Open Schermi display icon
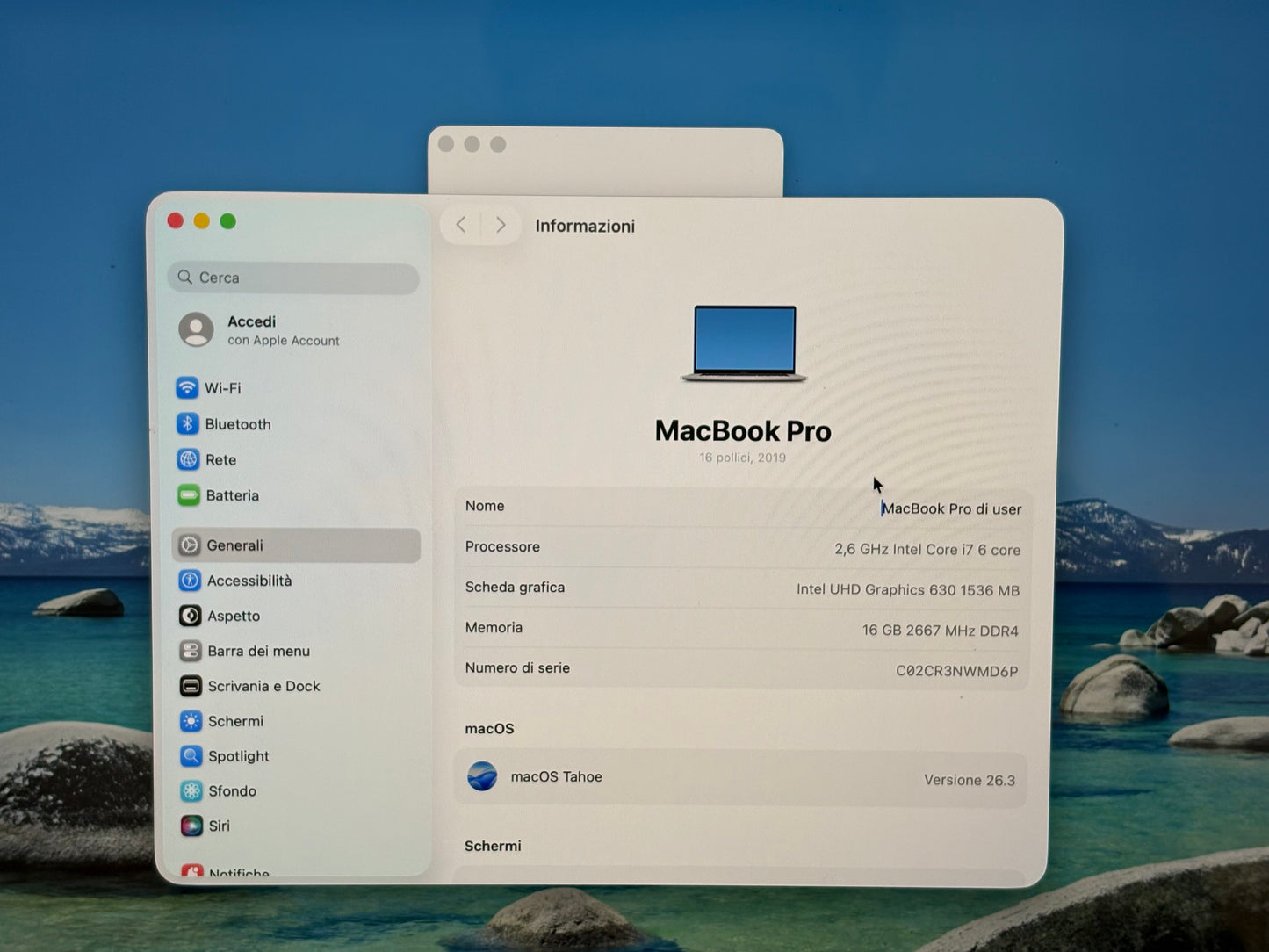 pos(191,721)
